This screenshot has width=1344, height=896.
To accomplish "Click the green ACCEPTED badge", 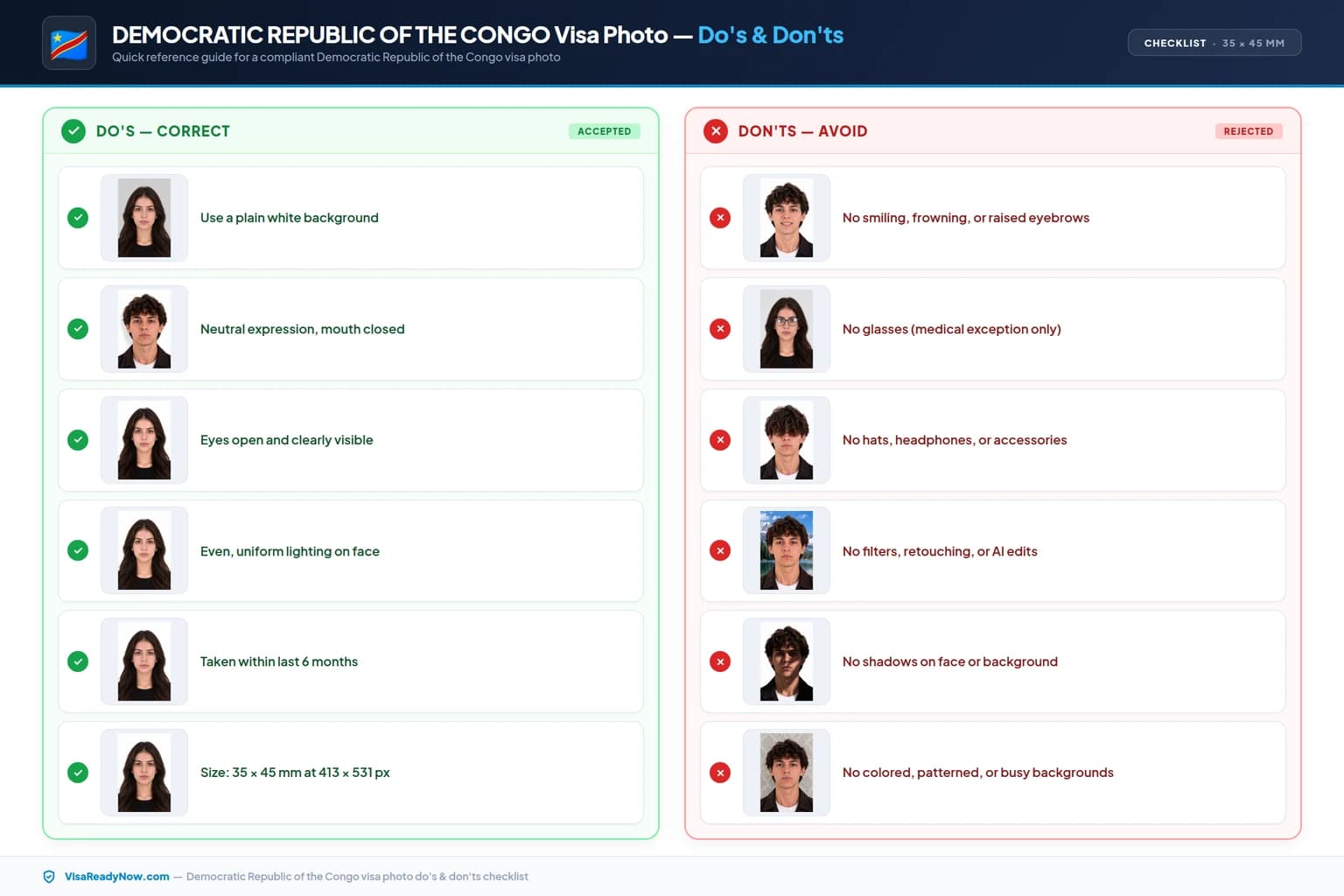I will (605, 131).
